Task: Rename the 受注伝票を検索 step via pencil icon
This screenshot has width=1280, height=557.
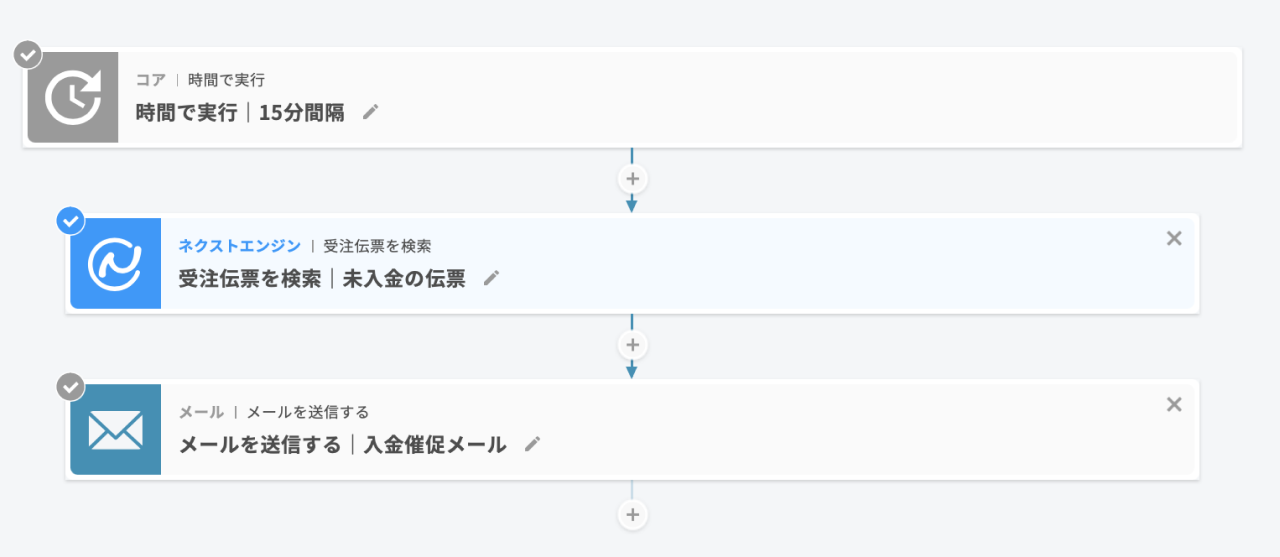Action: [491, 278]
